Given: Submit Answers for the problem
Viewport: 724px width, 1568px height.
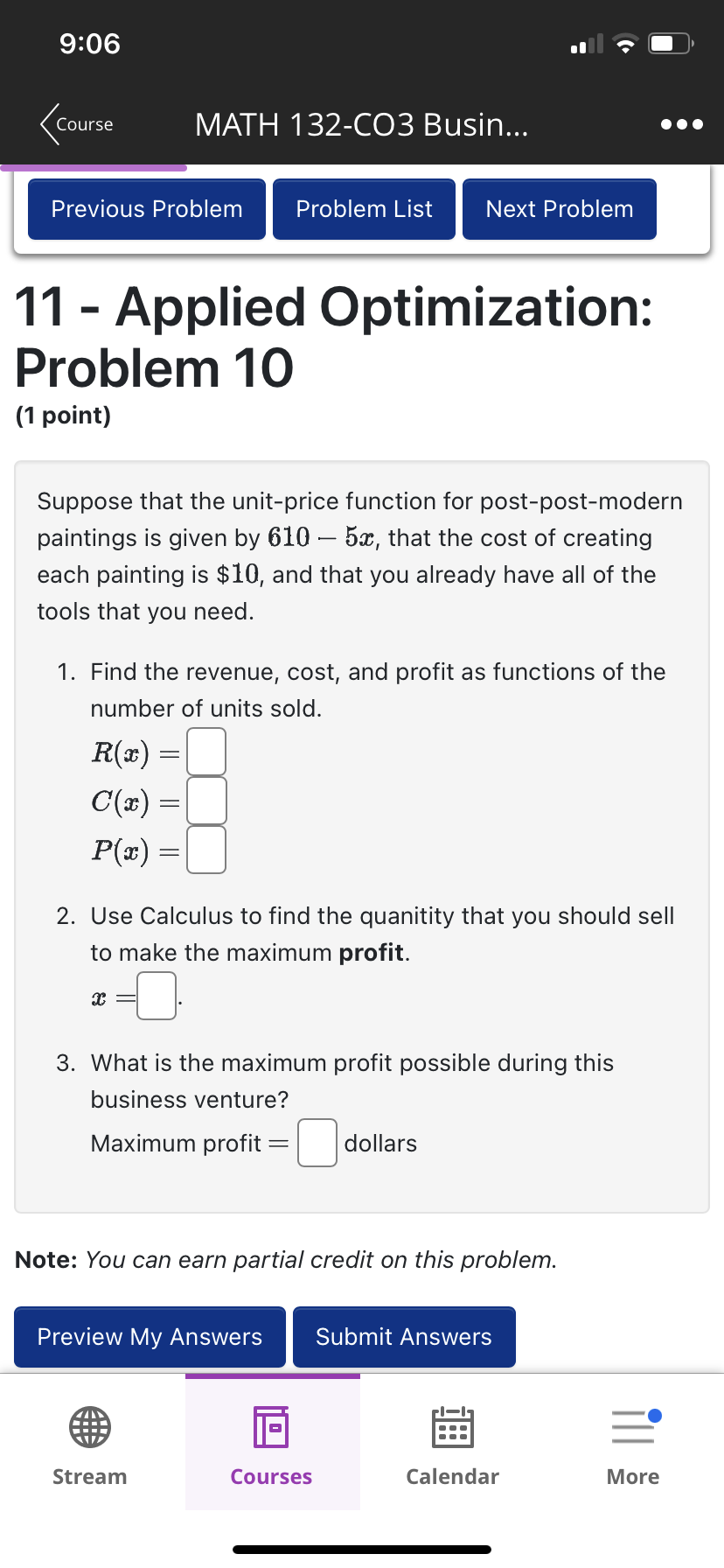Looking at the screenshot, I should tap(404, 1336).
